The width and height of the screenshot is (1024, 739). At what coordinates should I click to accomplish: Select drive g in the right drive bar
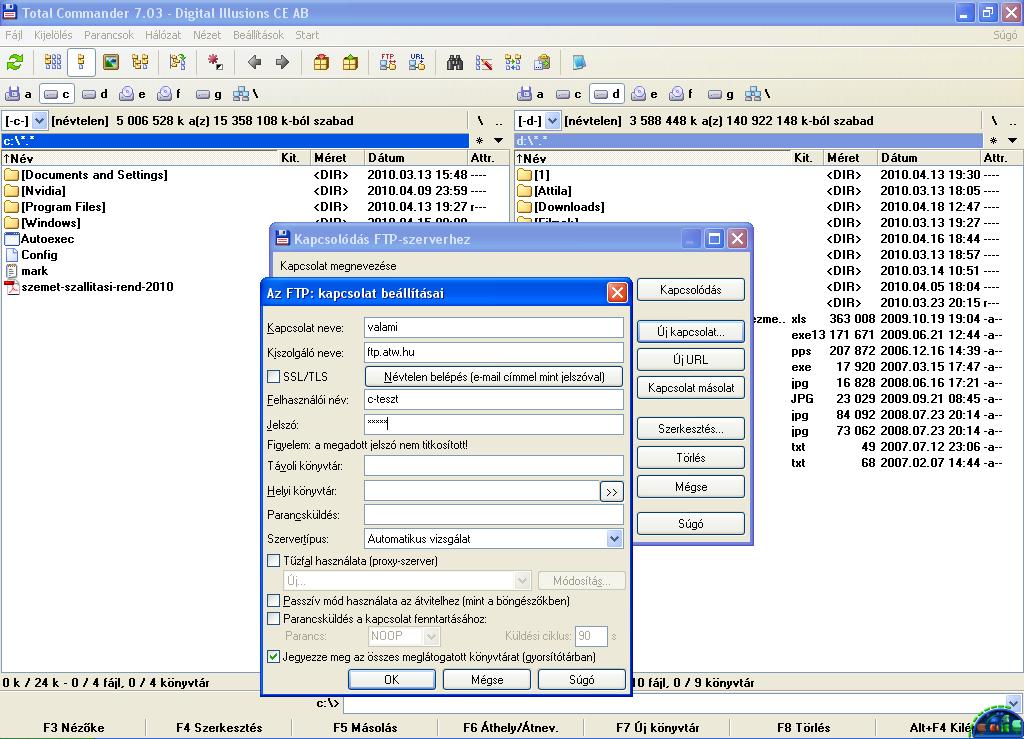click(721, 94)
